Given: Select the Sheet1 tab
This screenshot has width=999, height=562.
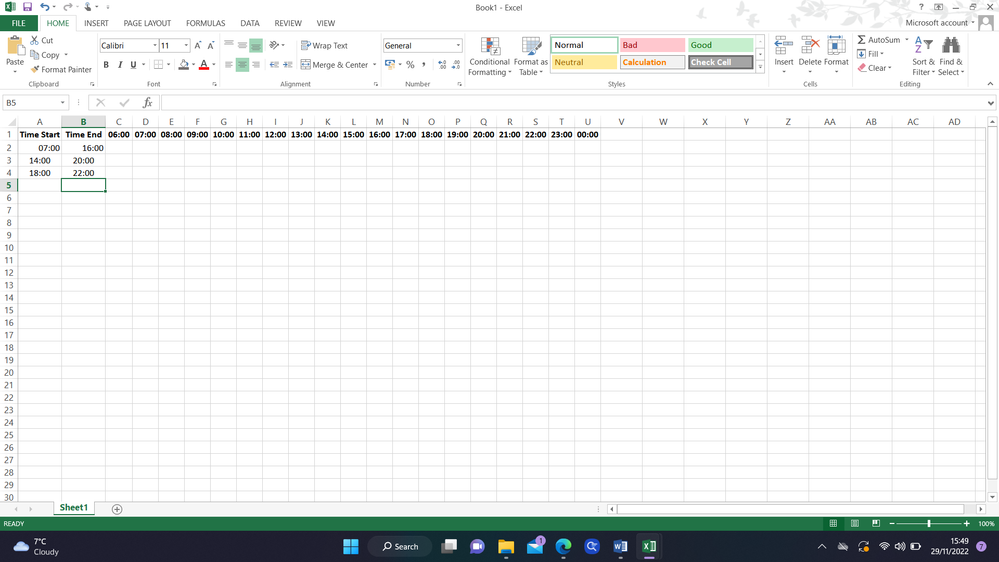Looking at the screenshot, I should point(74,508).
